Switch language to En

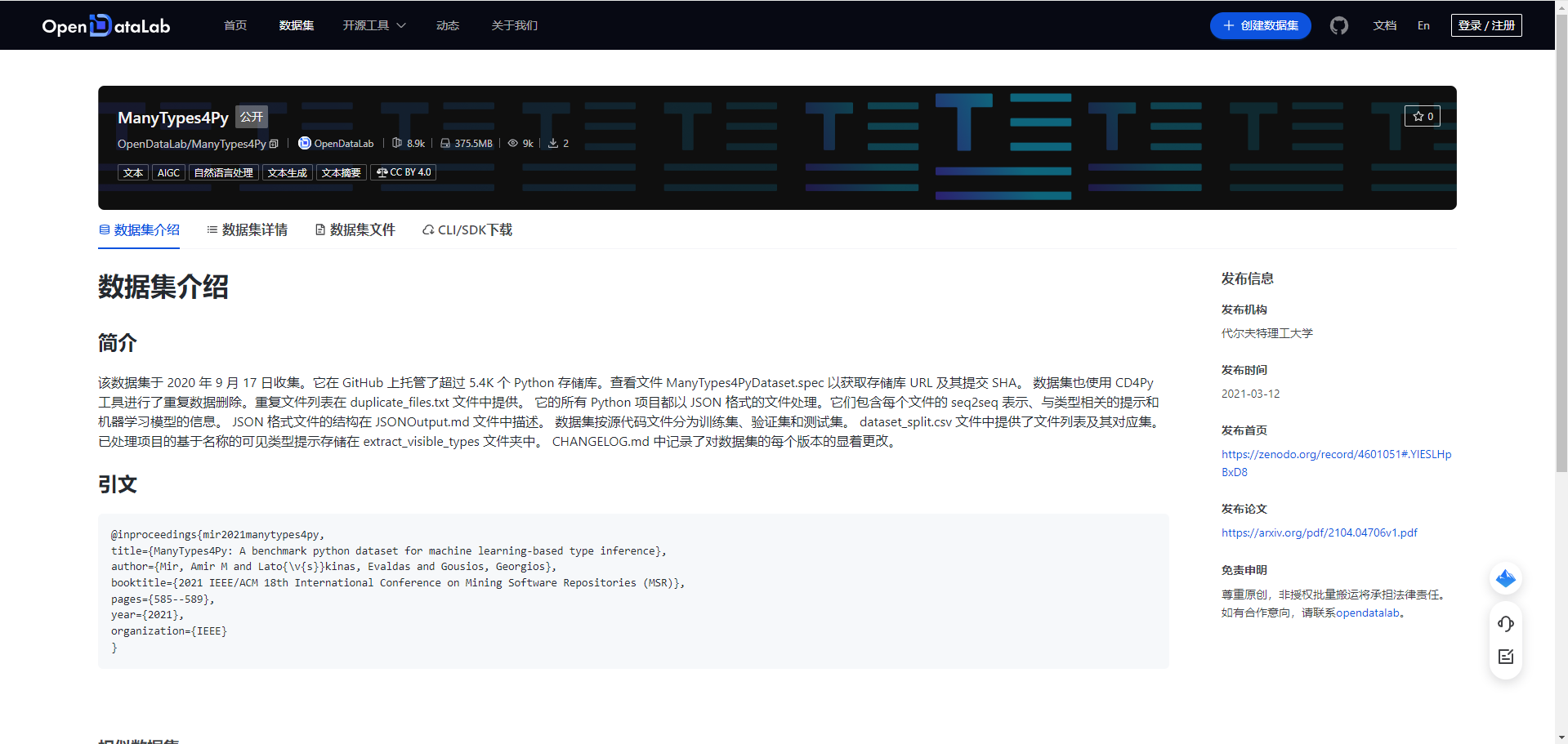click(x=1423, y=25)
